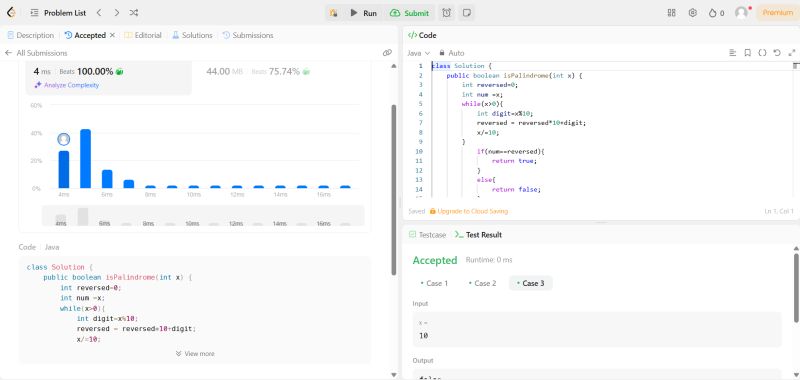Reset code with the revert arrow icon

coord(777,53)
